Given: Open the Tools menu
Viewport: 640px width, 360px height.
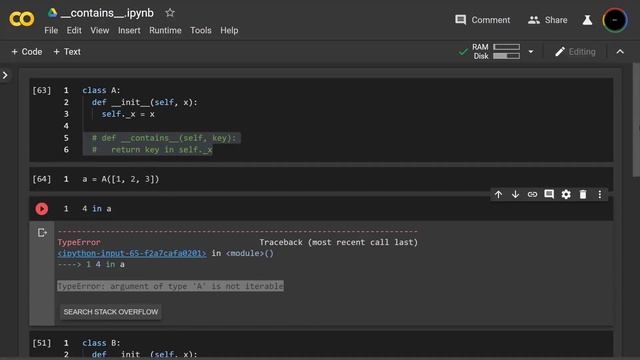Looking at the screenshot, I should (200, 31).
